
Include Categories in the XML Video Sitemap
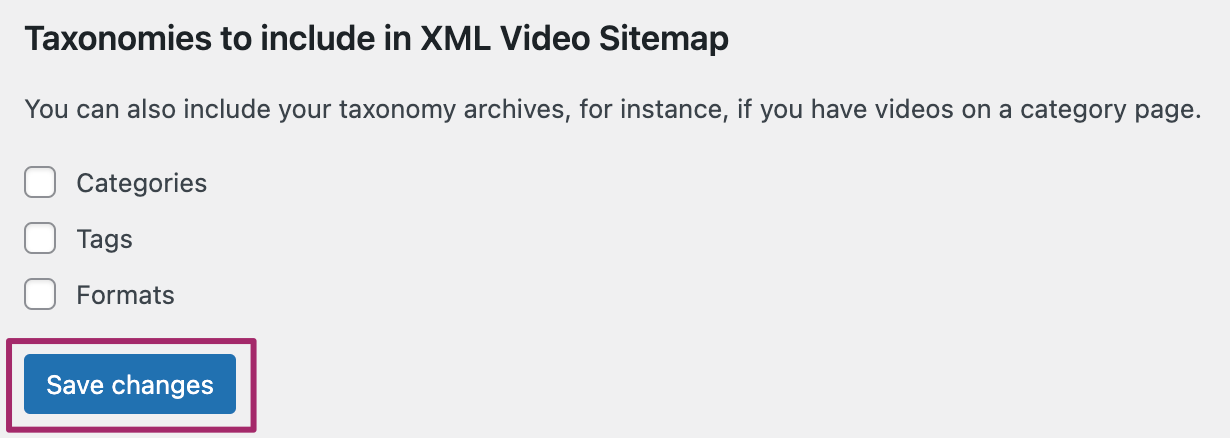[40, 183]
